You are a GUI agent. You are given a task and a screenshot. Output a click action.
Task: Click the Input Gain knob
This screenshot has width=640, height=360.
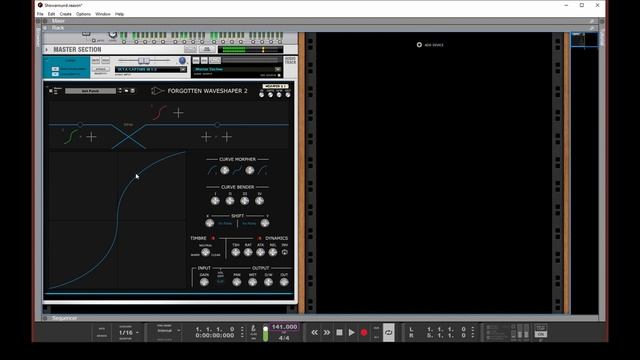[x=204, y=282]
